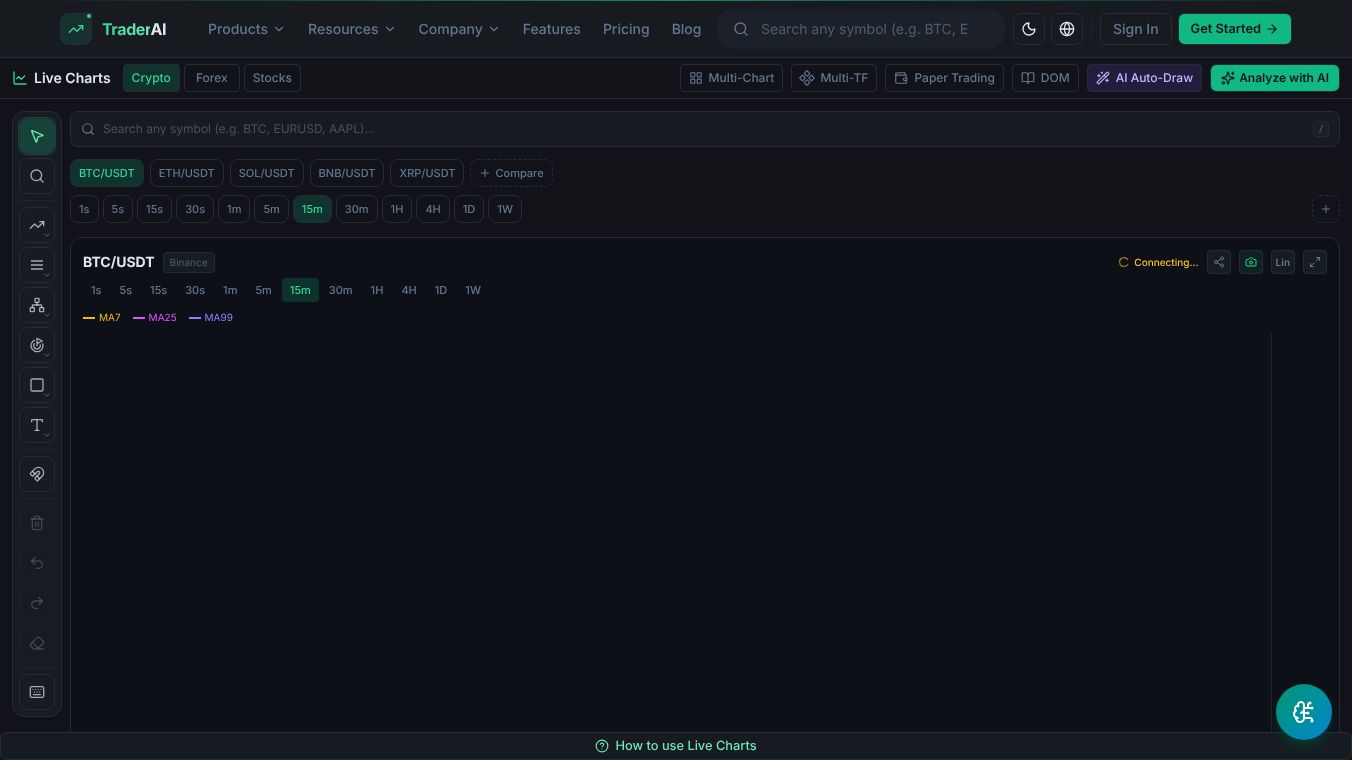Select the trend line drawing tool
This screenshot has width=1352, height=760.
37,225
